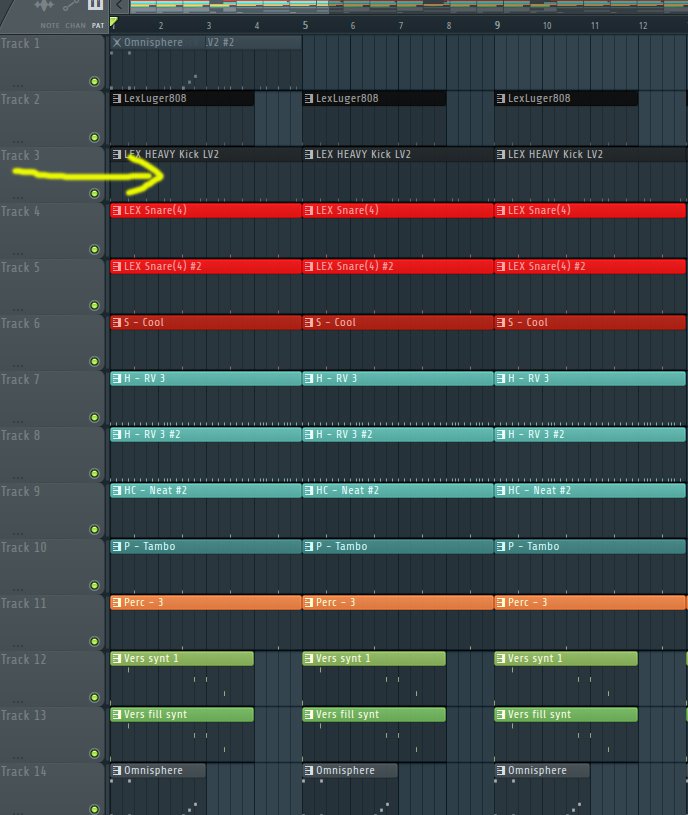Open clip menu icon of LexLuger808 at bar 5
688x815 pixels.
(309, 98)
